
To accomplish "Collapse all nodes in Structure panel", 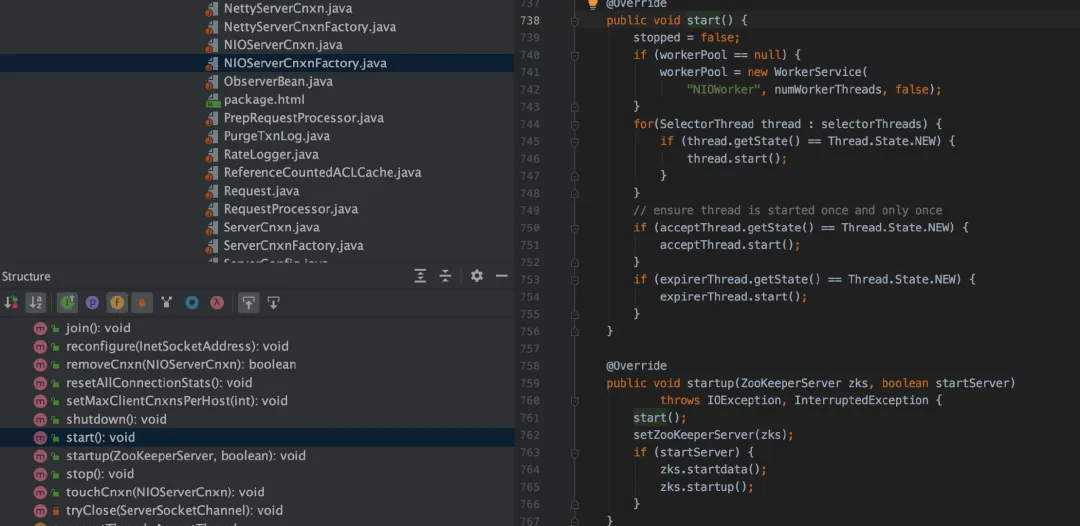I will coord(446,276).
